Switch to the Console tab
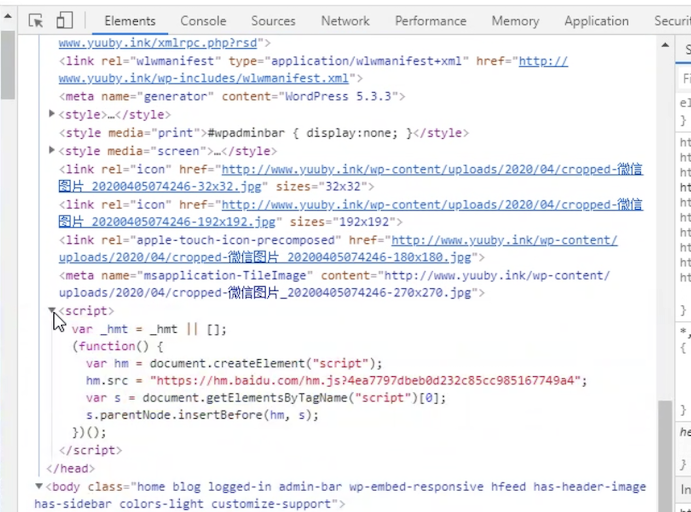691x512 pixels. pyautogui.click(x=203, y=21)
